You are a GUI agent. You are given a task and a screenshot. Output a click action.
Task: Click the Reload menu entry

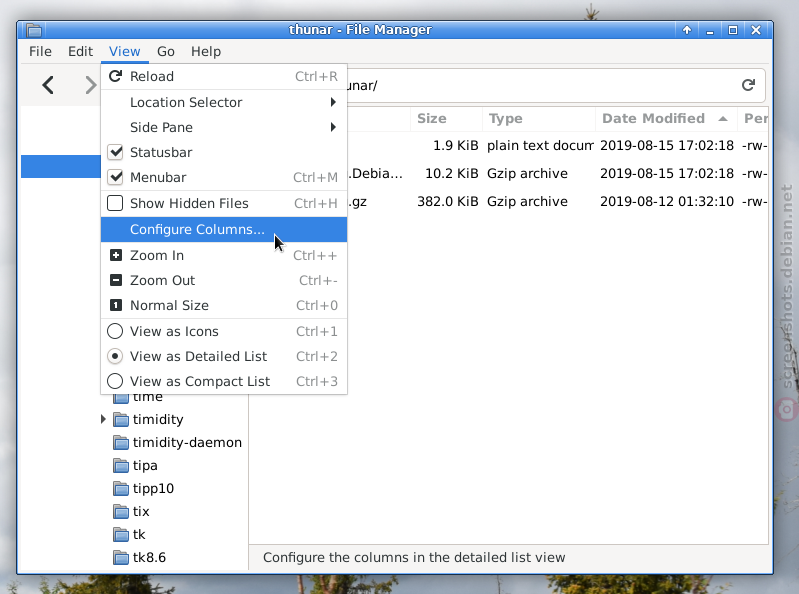click(x=224, y=76)
